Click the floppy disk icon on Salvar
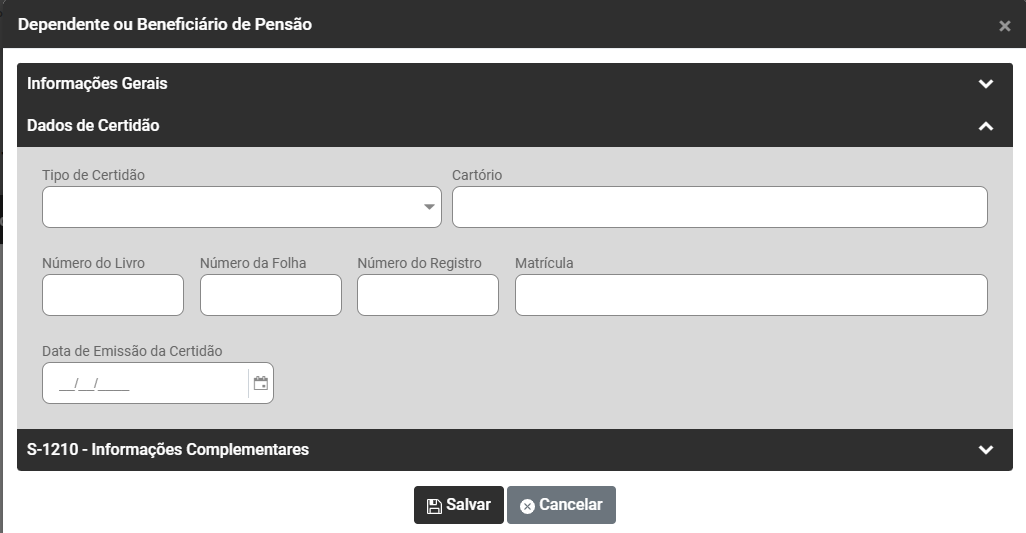The image size is (1026, 533). [434, 506]
